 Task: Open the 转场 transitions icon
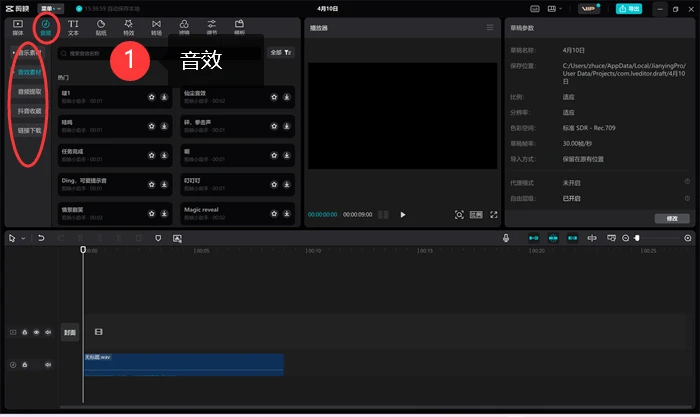coord(156,27)
